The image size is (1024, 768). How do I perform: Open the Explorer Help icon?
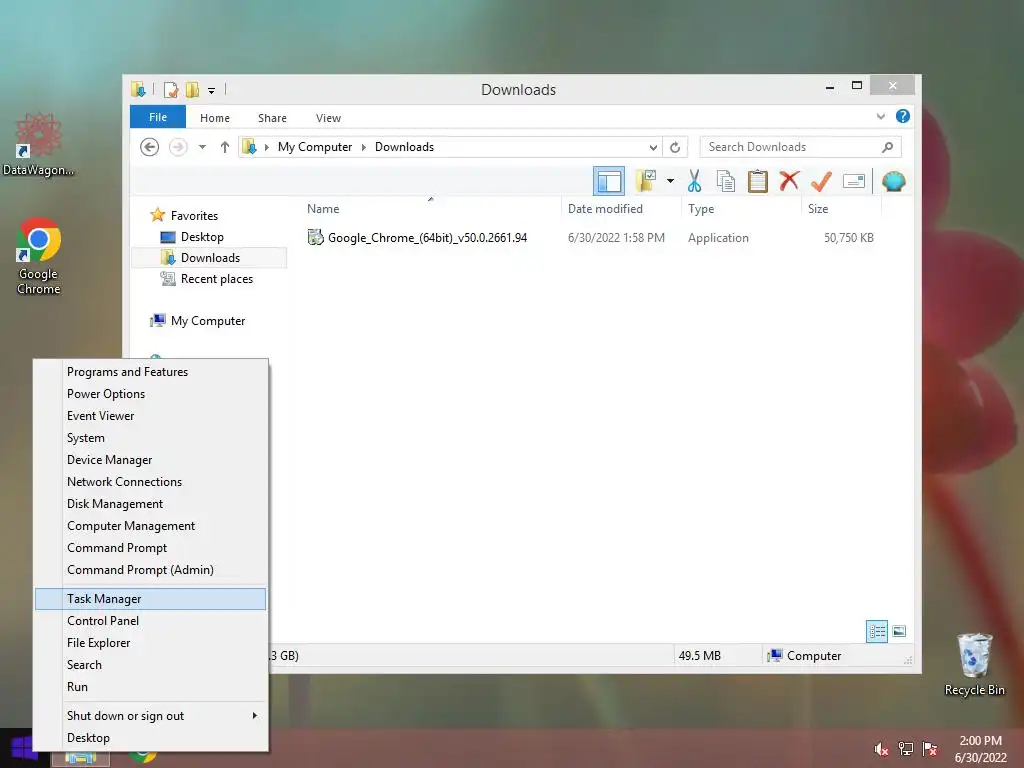point(903,116)
